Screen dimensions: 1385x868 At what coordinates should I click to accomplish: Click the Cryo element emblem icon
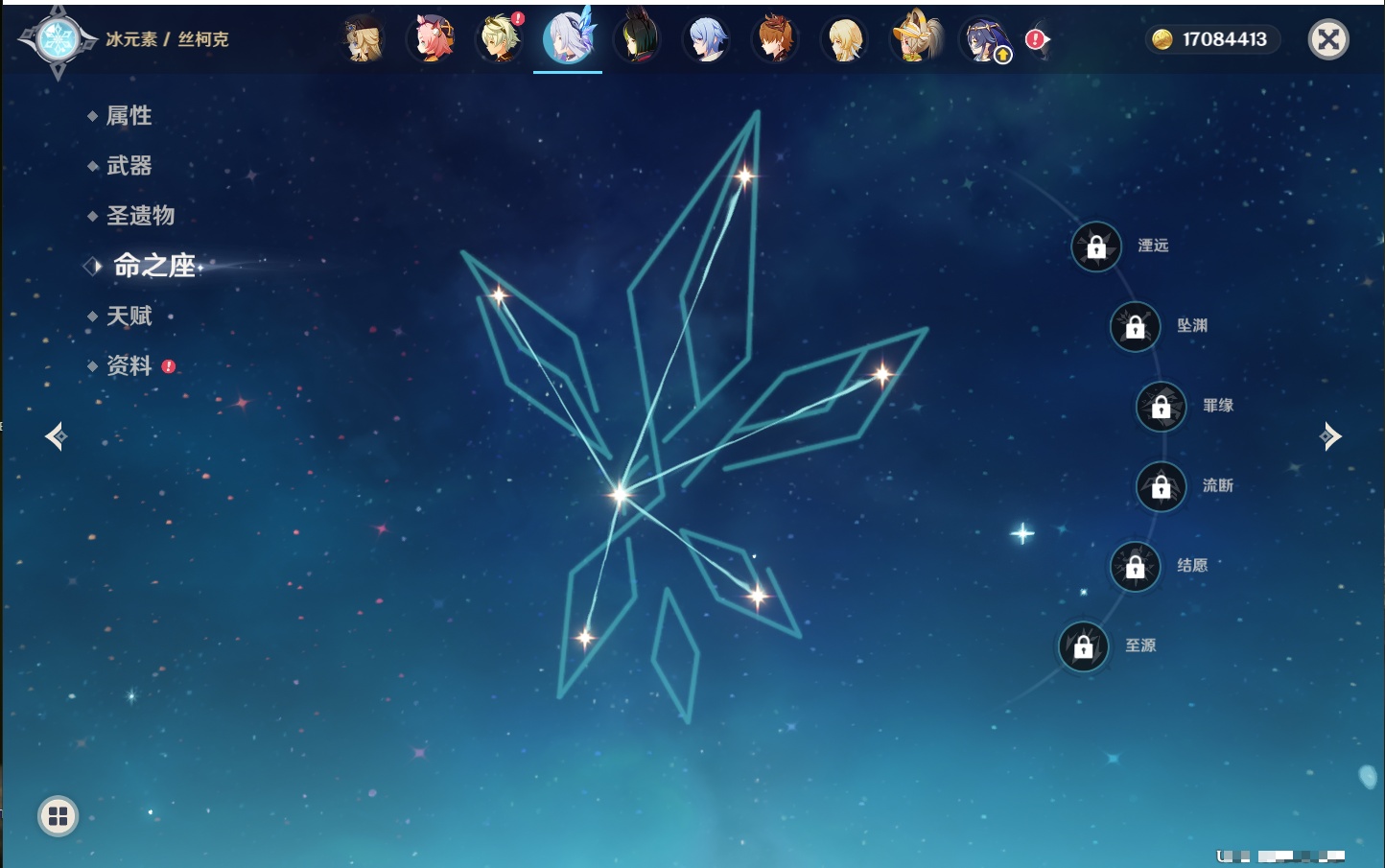click(x=58, y=40)
